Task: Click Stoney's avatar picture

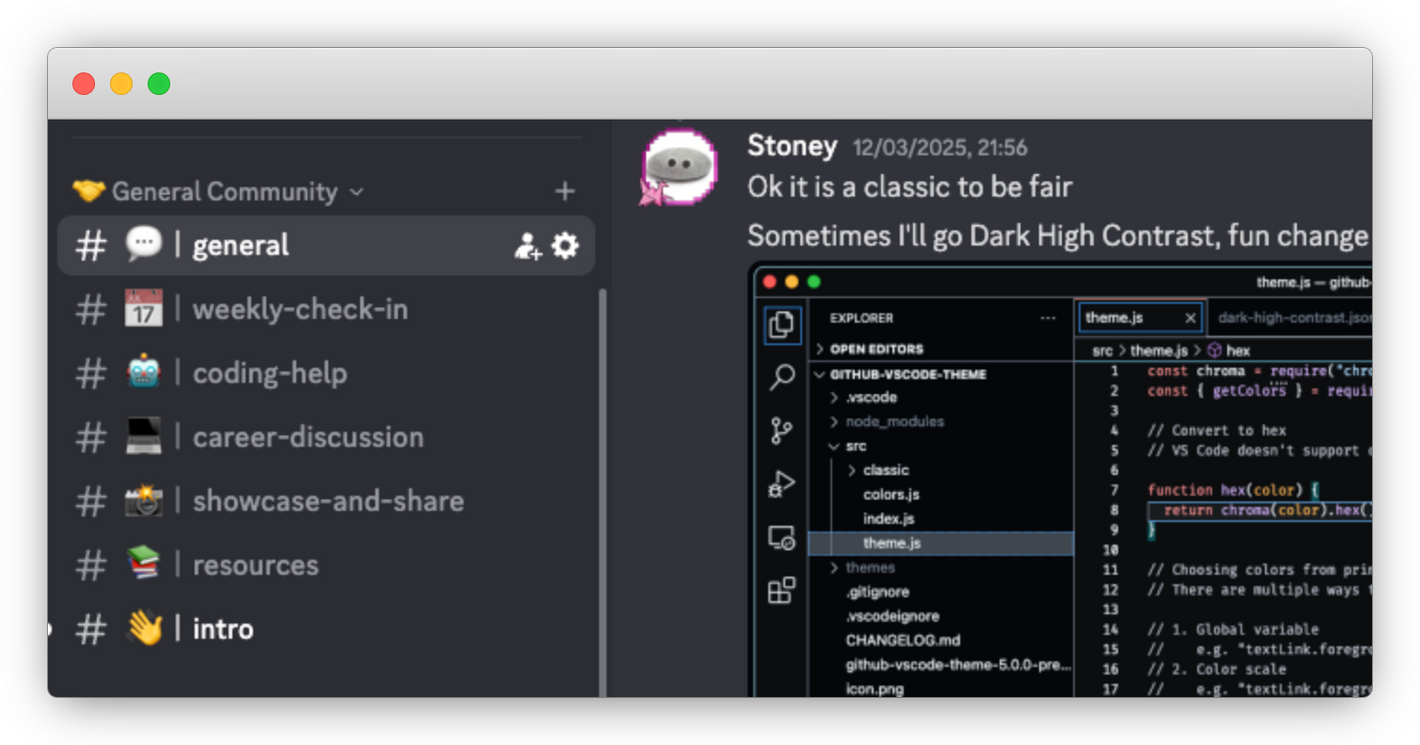Action: click(x=679, y=166)
